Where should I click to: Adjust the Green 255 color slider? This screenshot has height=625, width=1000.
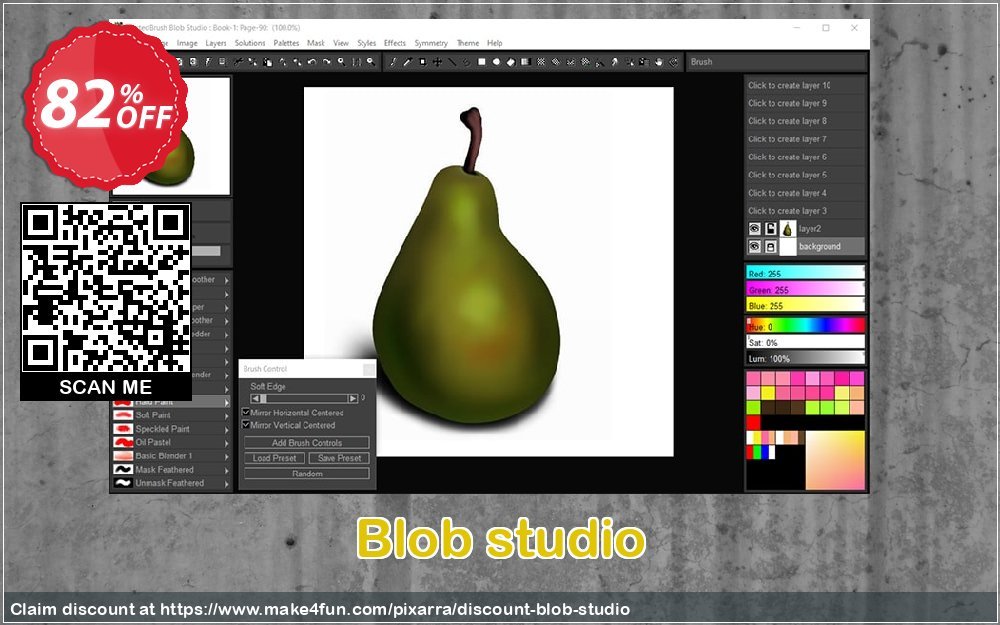tap(805, 289)
